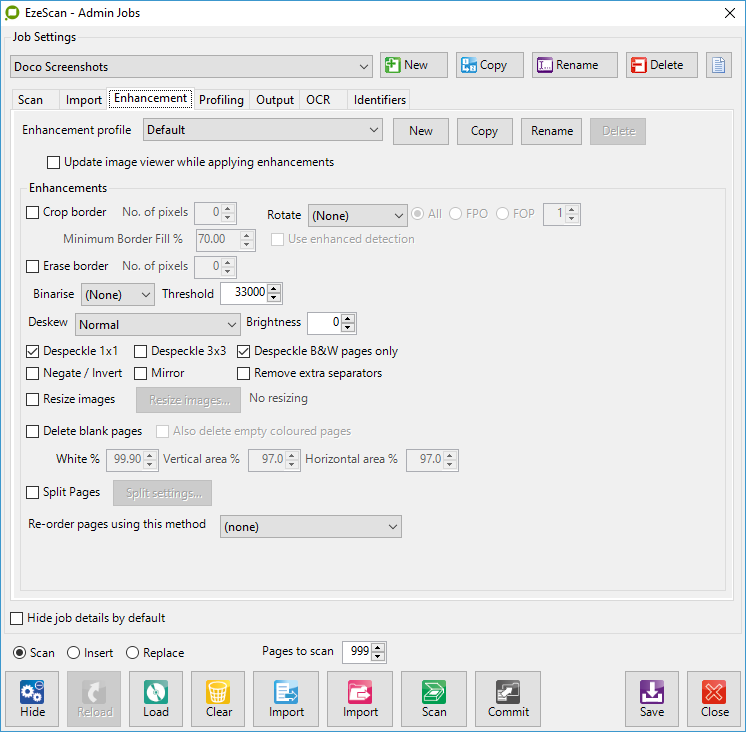Tick the Delete blank pages checkbox
The image size is (746, 732).
click(x=33, y=431)
